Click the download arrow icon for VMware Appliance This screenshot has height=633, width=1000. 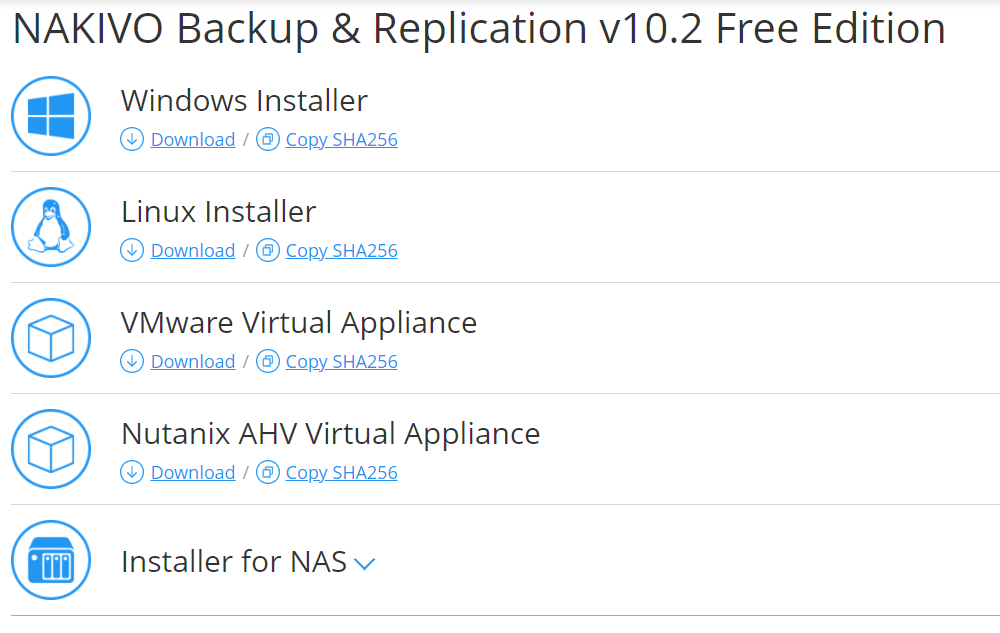point(132,361)
